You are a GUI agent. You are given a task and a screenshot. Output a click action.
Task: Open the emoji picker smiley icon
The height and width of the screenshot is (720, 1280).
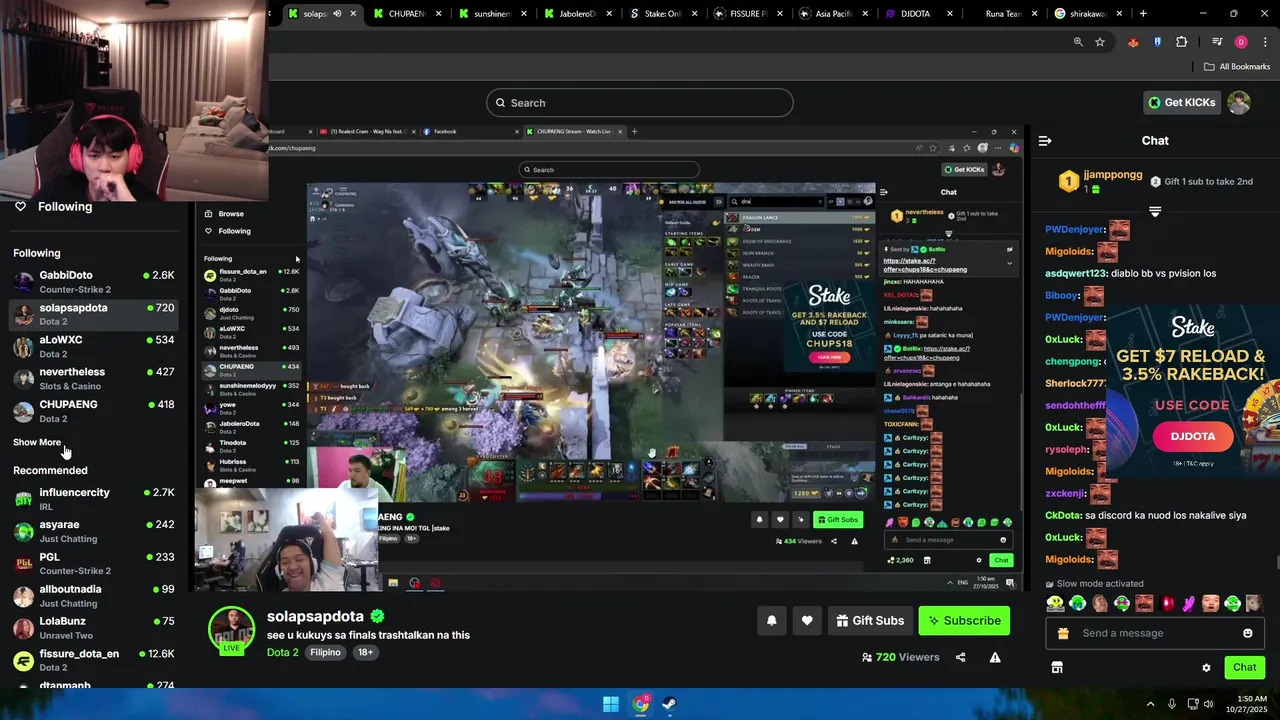(x=1247, y=633)
